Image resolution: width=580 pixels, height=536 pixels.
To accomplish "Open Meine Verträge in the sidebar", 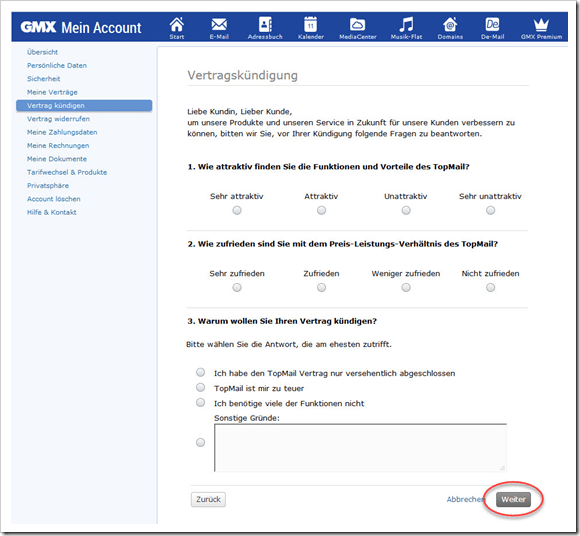I will (x=52, y=92).
